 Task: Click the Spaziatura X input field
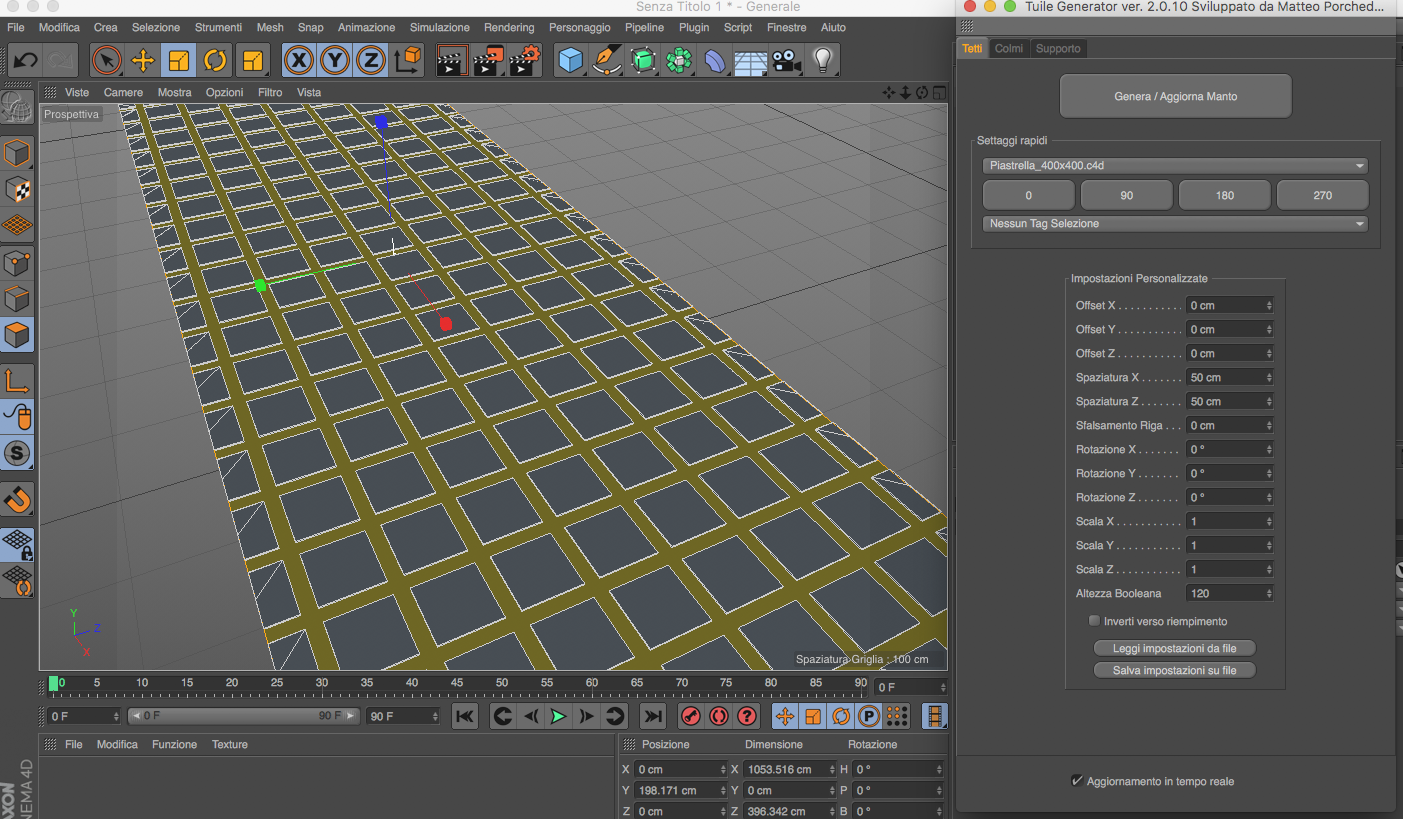pos(1225,377)
